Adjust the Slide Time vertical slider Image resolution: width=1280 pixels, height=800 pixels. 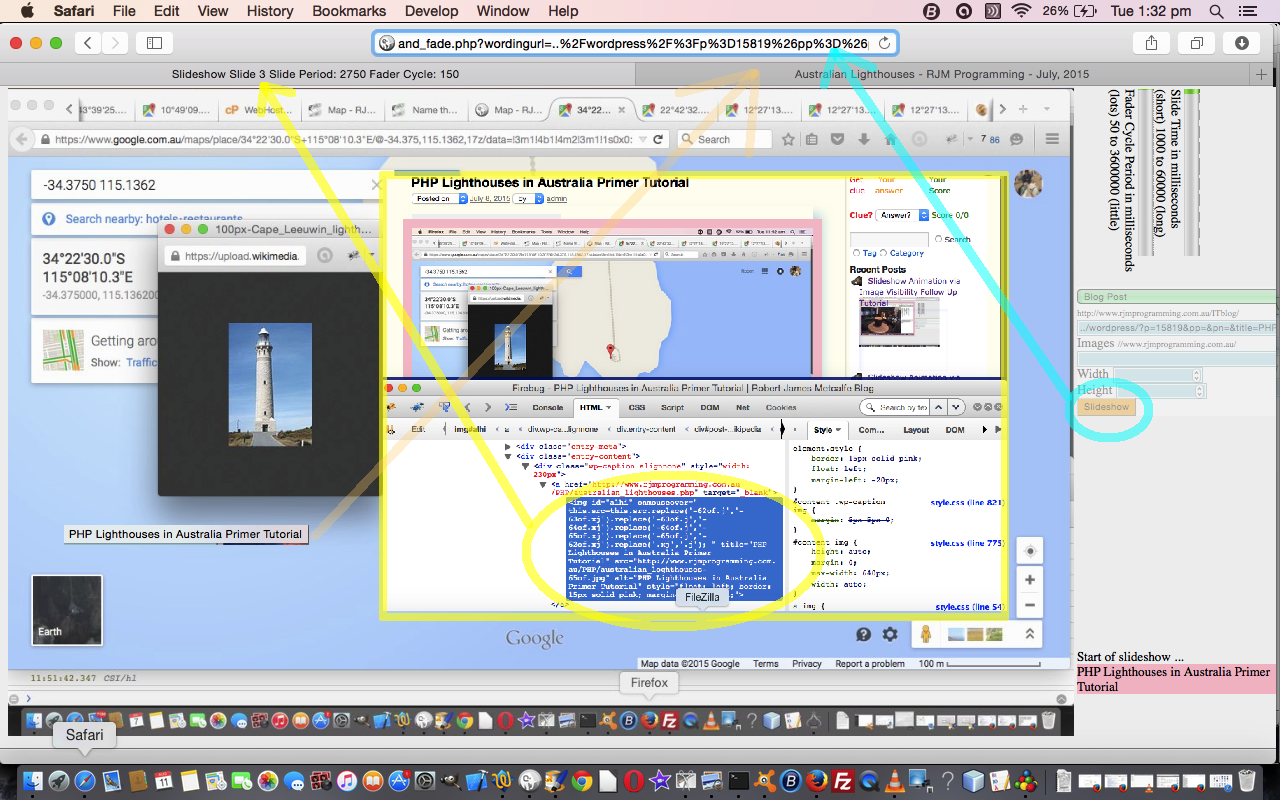coord(1192,170)
